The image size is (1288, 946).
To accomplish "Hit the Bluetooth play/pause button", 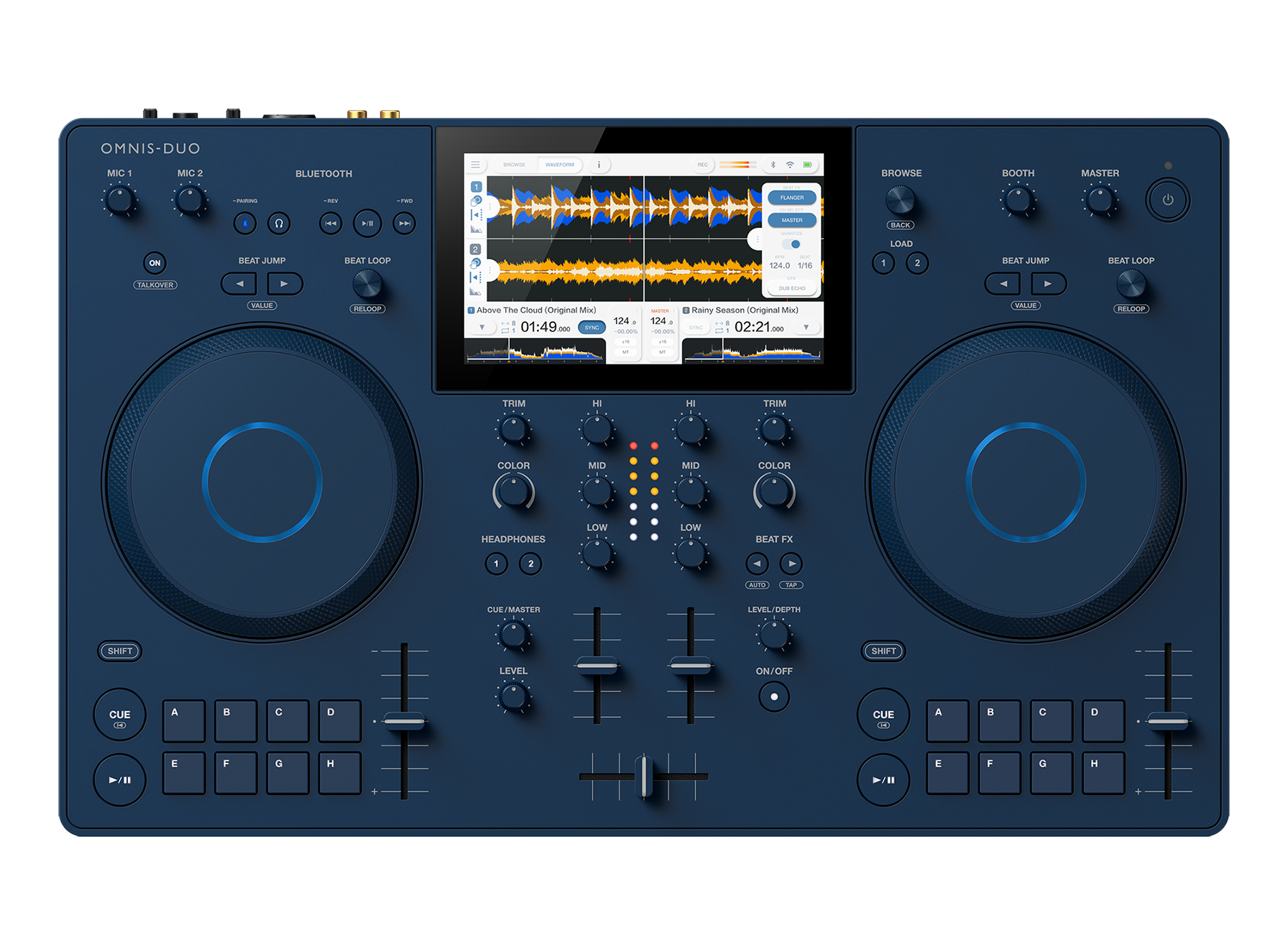I will (367, 224).
